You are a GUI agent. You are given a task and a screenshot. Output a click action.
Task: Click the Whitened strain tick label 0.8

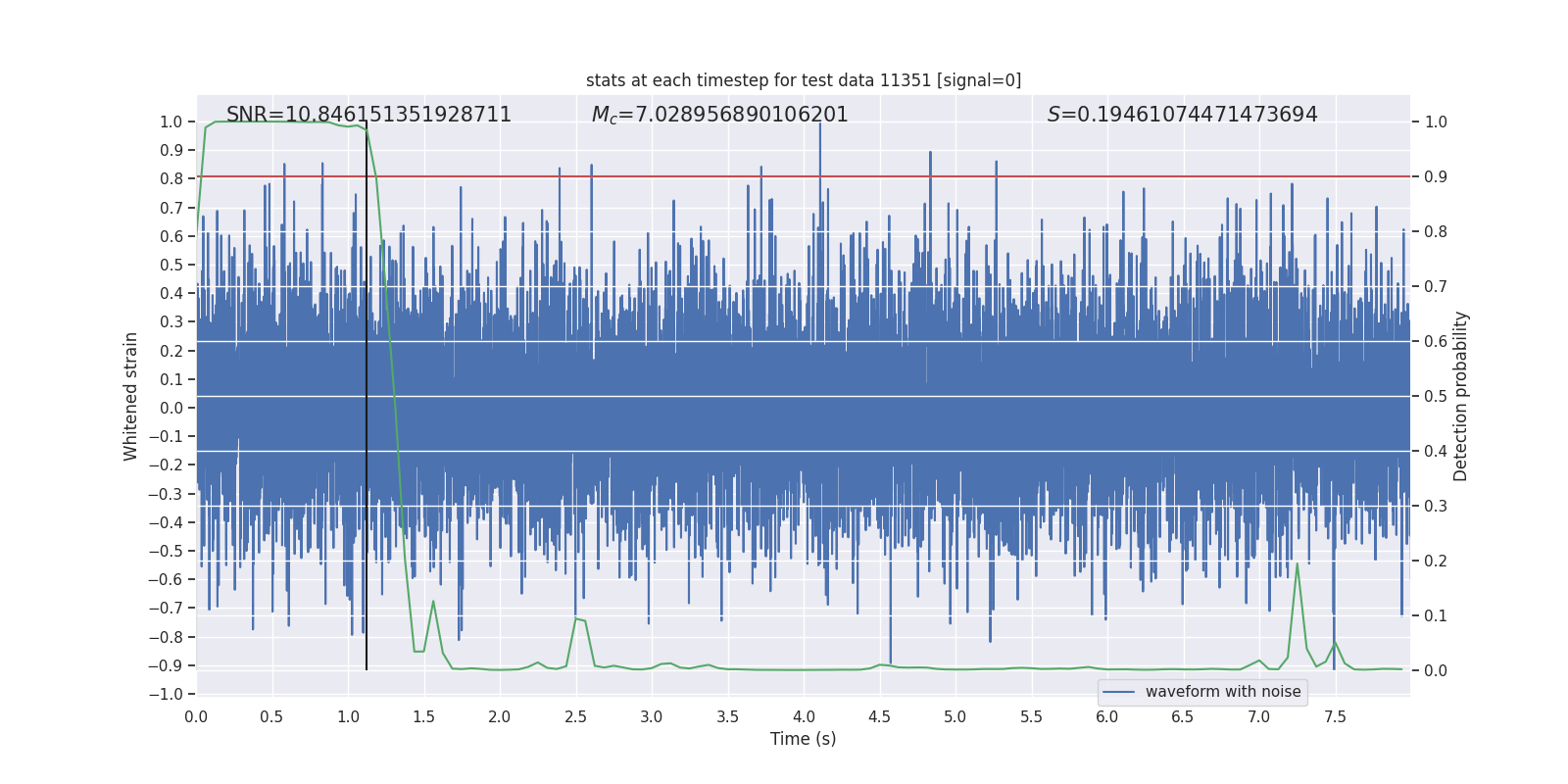click(x=171, y=178)
